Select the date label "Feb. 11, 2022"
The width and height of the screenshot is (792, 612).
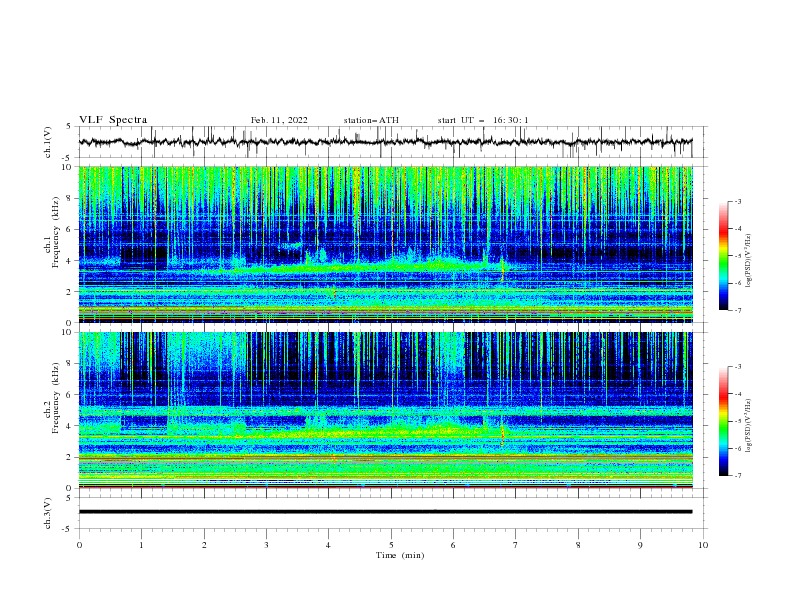tap(279, 120)
